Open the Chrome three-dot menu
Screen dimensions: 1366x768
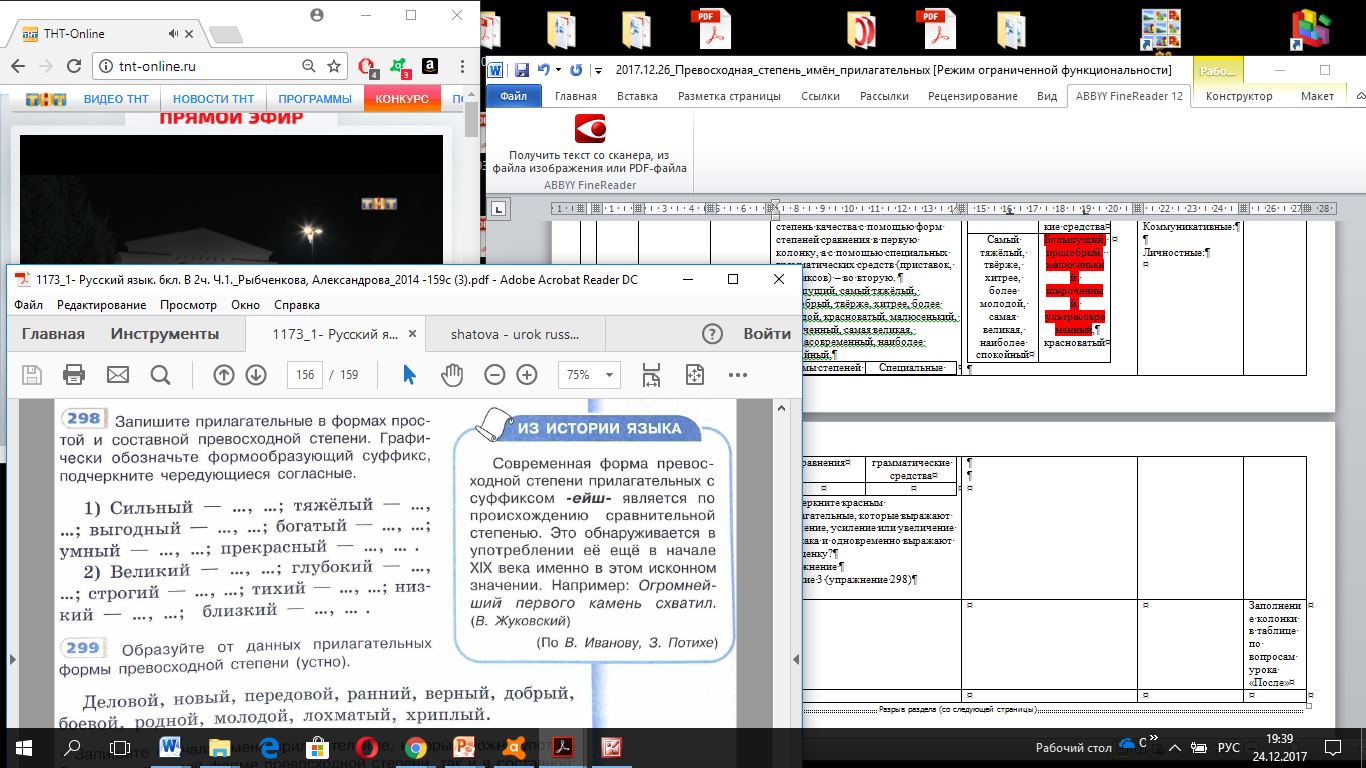(x=461, y=66)
